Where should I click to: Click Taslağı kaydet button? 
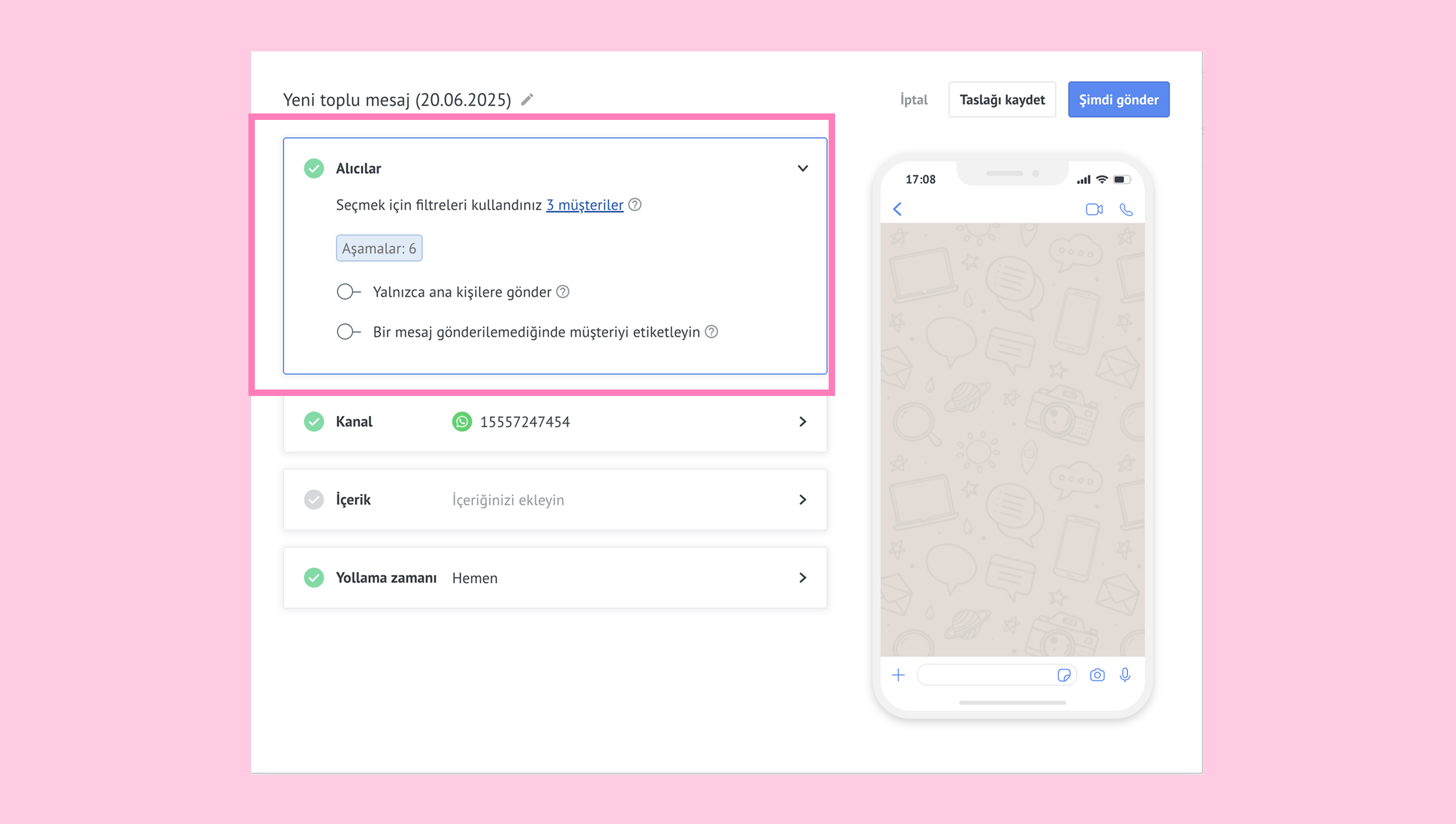tap(1002, 100)
